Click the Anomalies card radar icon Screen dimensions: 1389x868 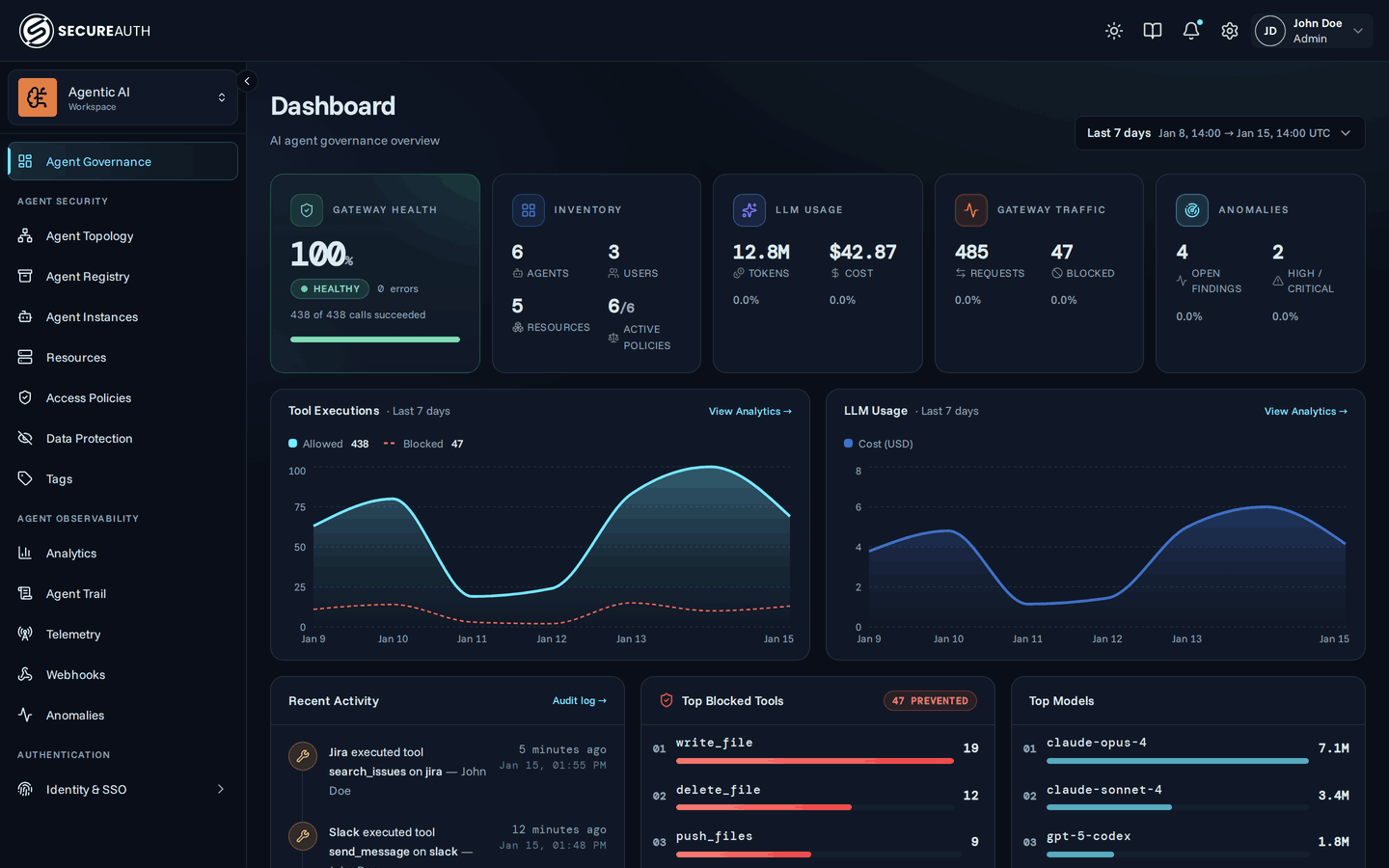(1192, 210)
